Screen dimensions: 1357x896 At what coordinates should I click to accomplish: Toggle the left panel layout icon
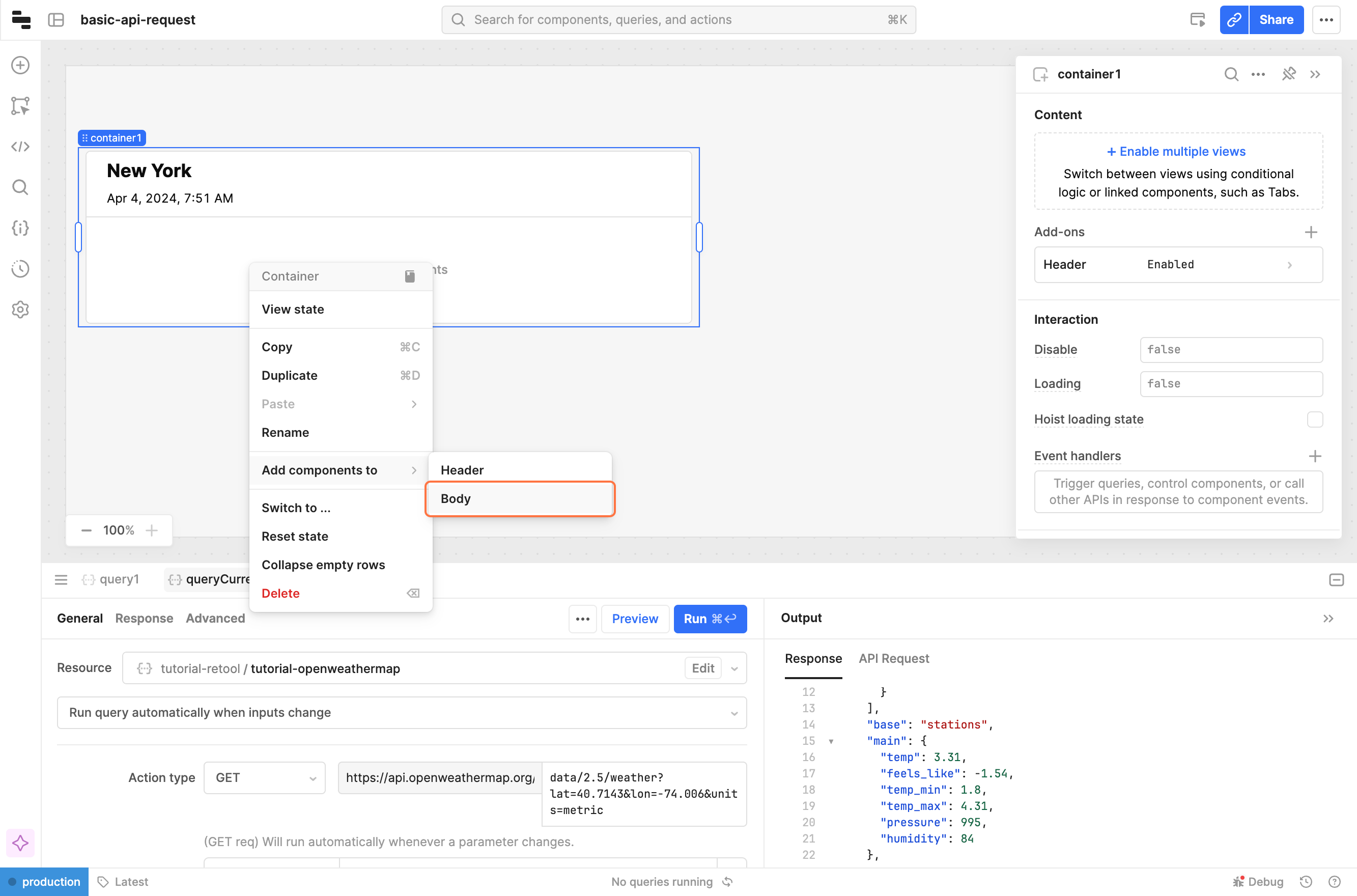point(56,20)
